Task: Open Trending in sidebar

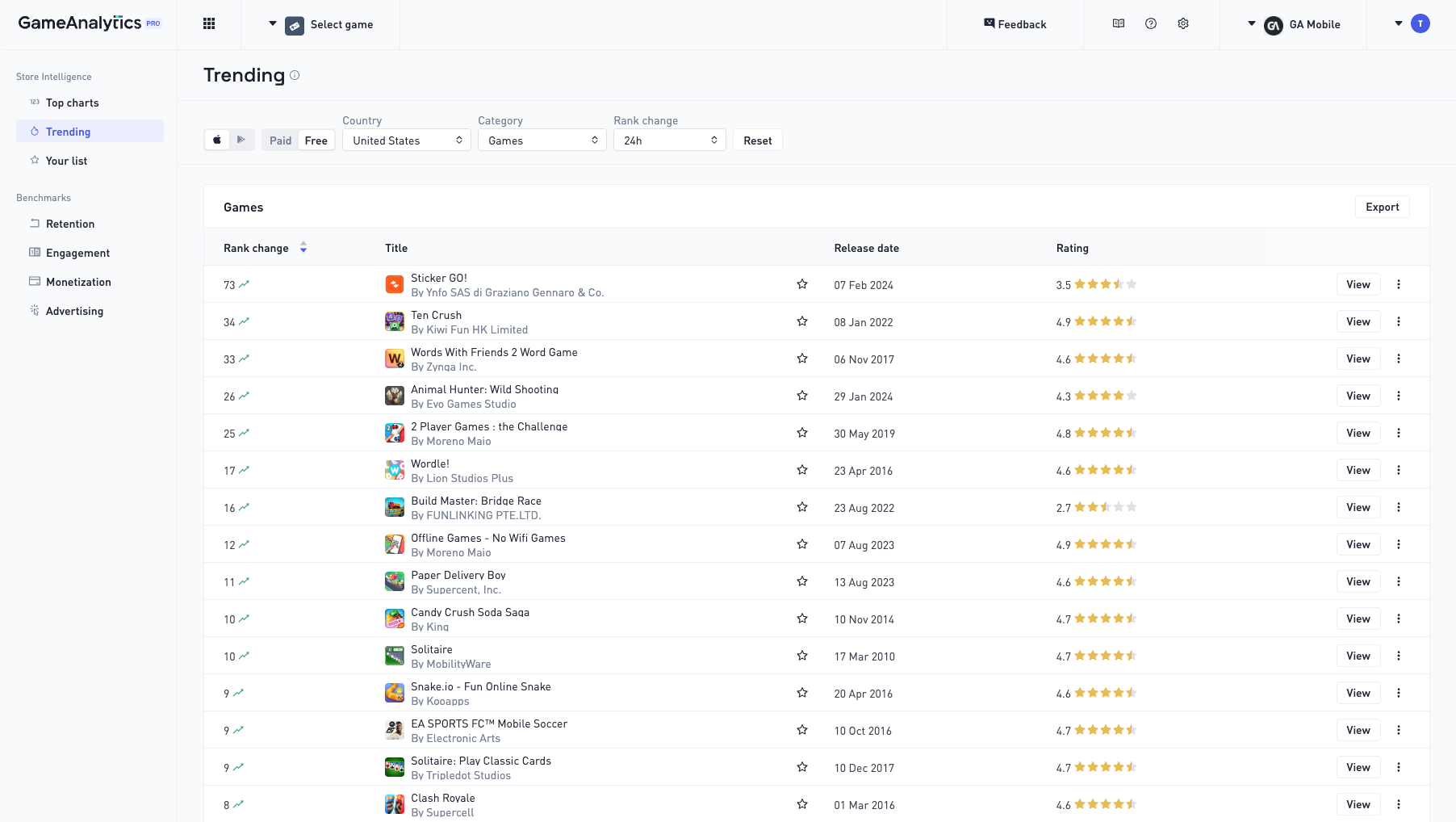Action: point(90,132)
